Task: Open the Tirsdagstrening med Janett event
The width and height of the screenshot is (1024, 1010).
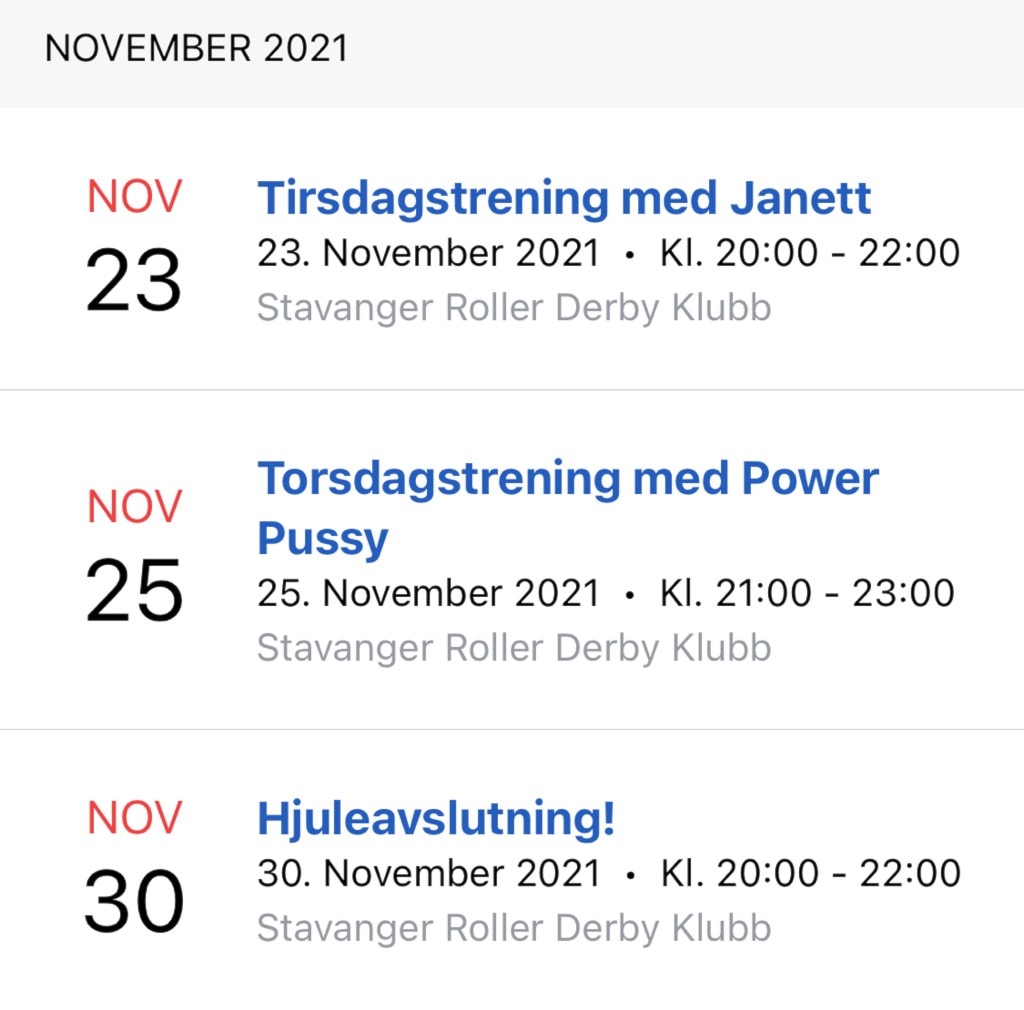Action: [564, 198]
